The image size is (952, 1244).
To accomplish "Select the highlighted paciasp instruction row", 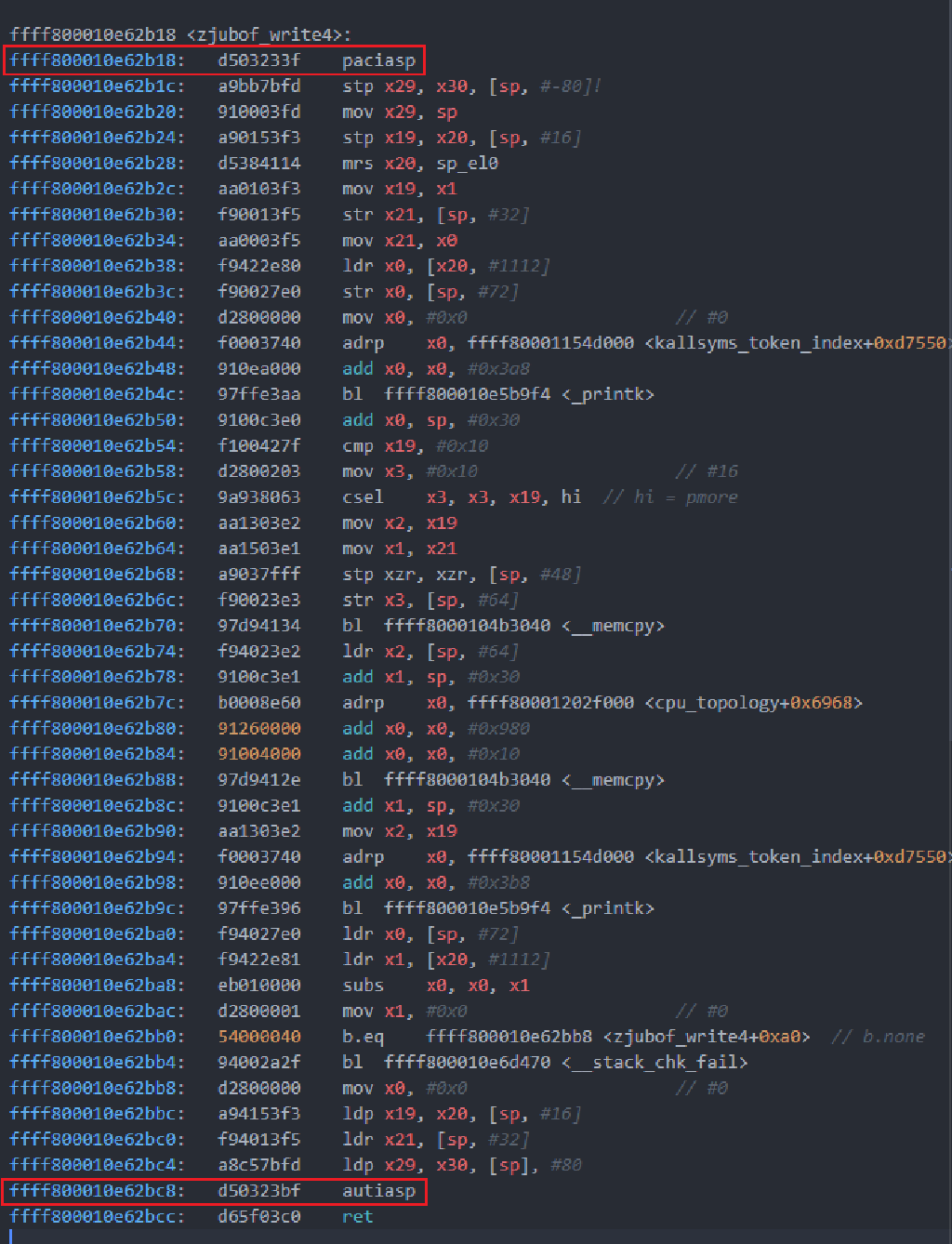I will [x=214, y=60].
